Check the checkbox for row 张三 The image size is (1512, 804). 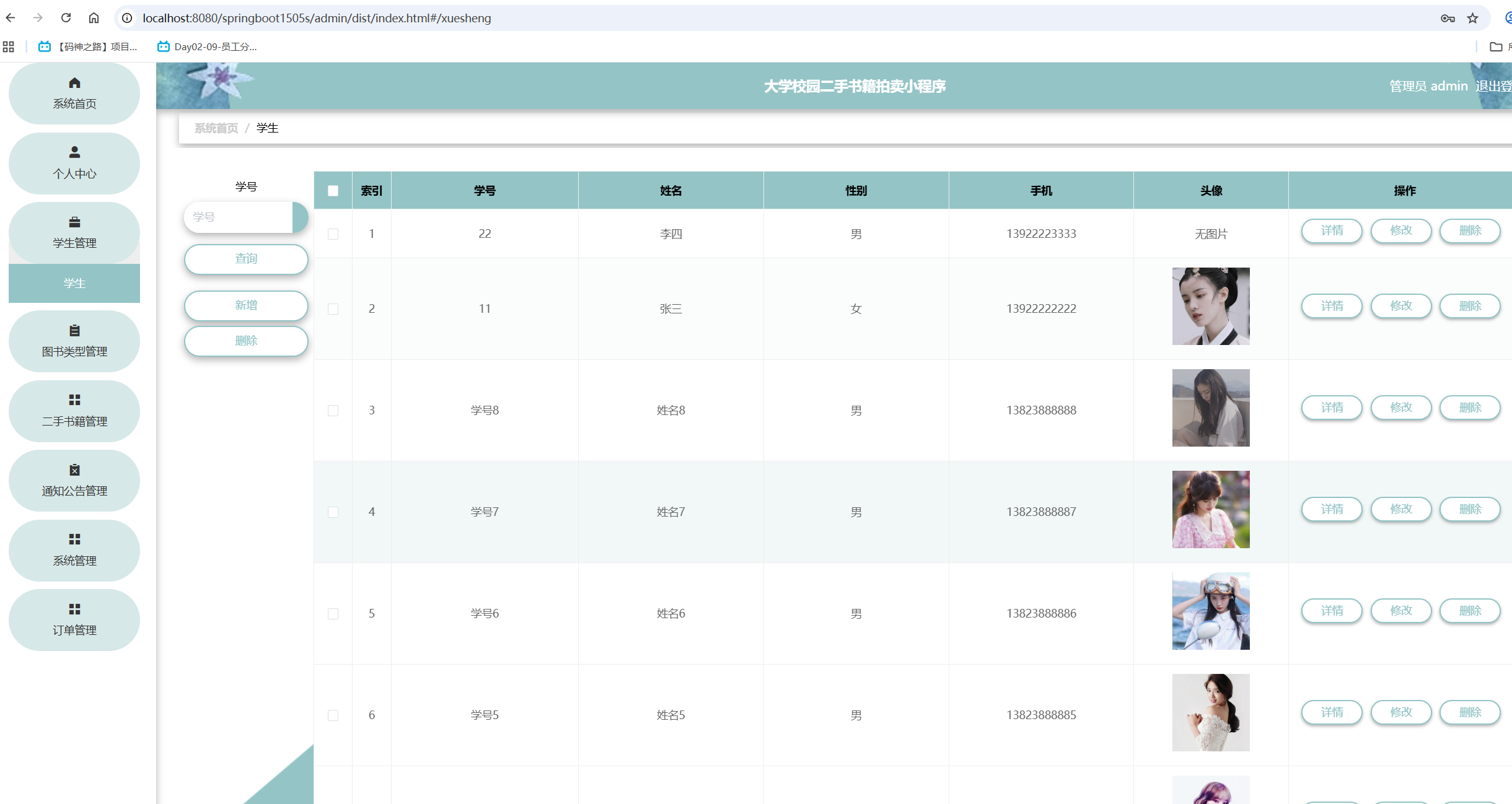tap(333, 308)
